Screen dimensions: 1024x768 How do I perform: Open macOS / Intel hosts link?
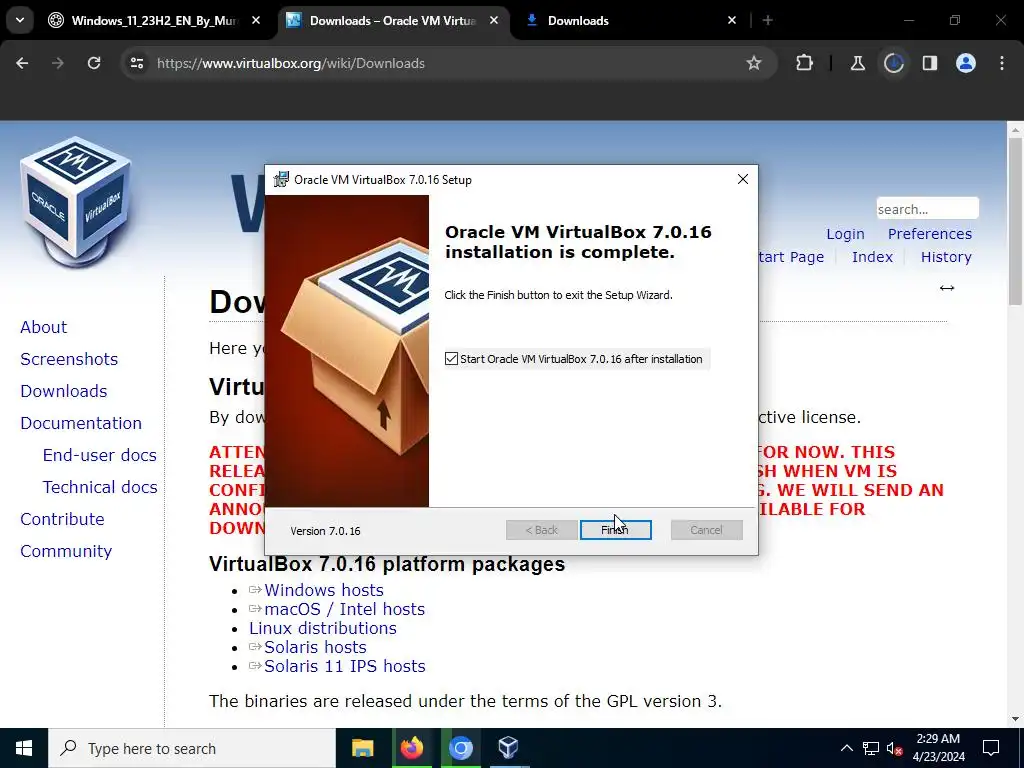tap(344, 609)
